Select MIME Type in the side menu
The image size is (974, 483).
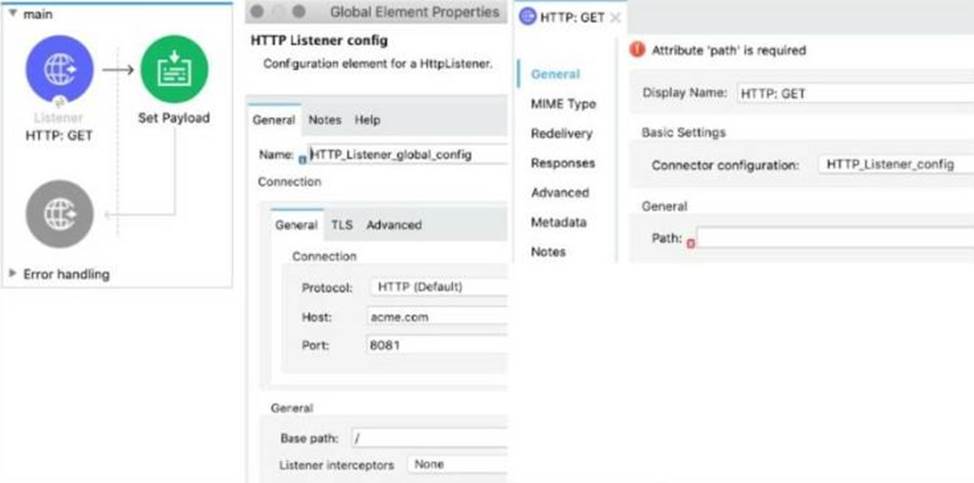(563, 104)
